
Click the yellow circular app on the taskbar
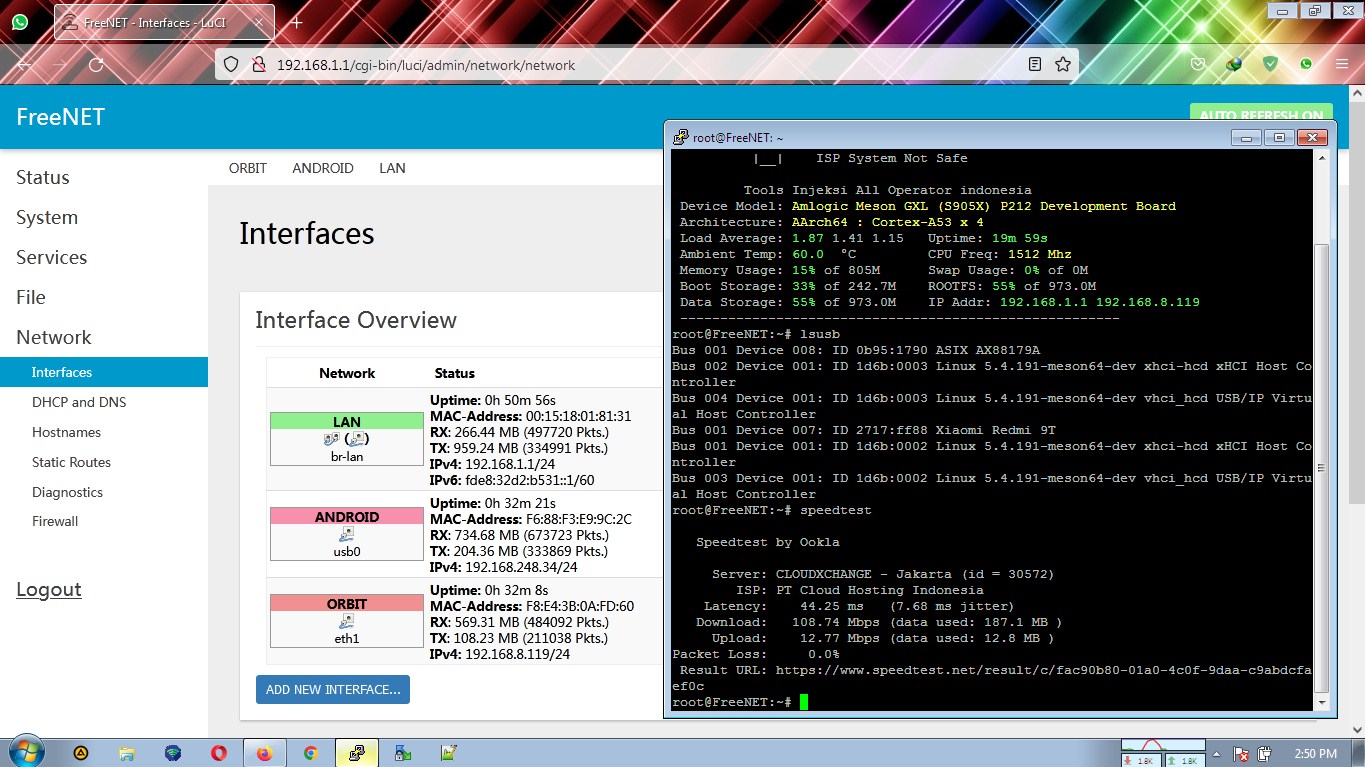(x=81, y=753)
